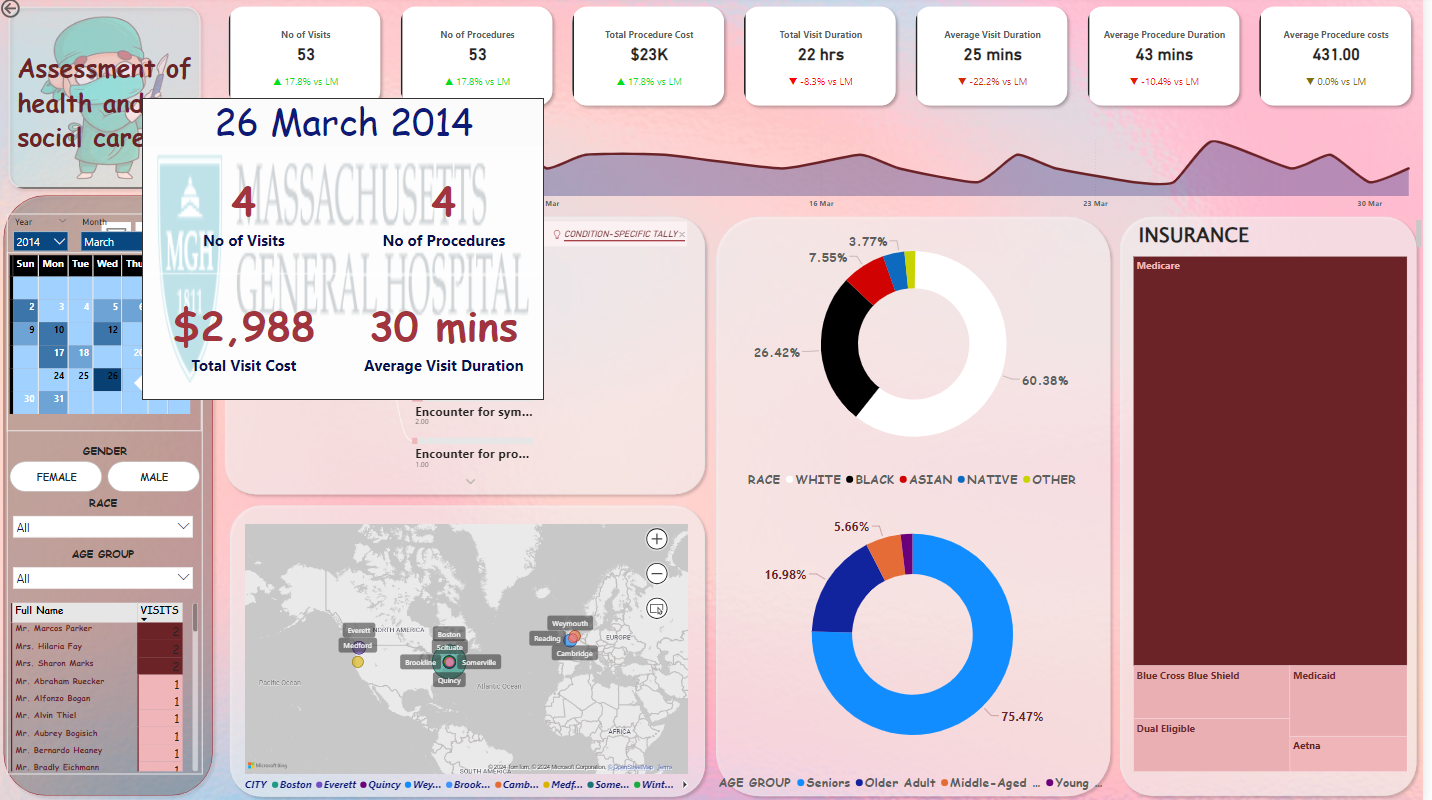This screenshot has width=1432, height=800.
Task: Select the Medicare block in the treemap
Action: pyautogui.click(x=1270, y=460)
